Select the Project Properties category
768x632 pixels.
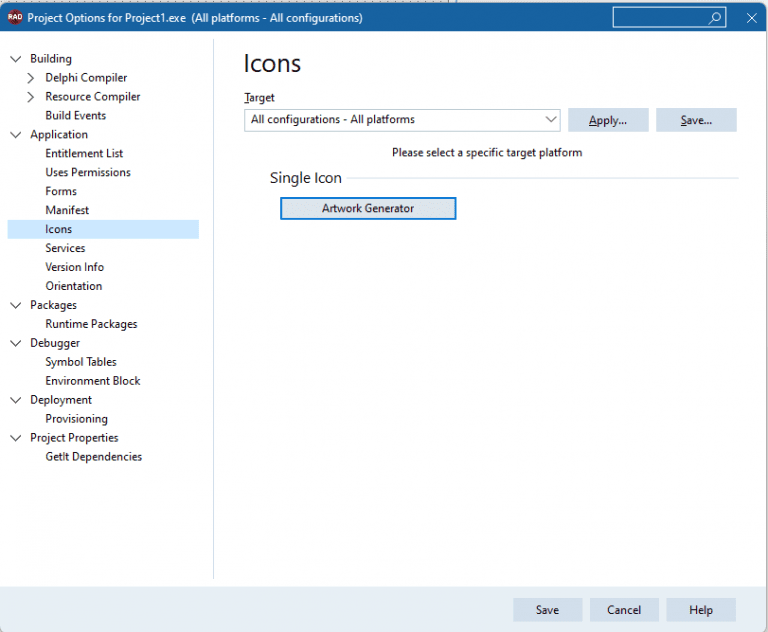tap(74, 438)
